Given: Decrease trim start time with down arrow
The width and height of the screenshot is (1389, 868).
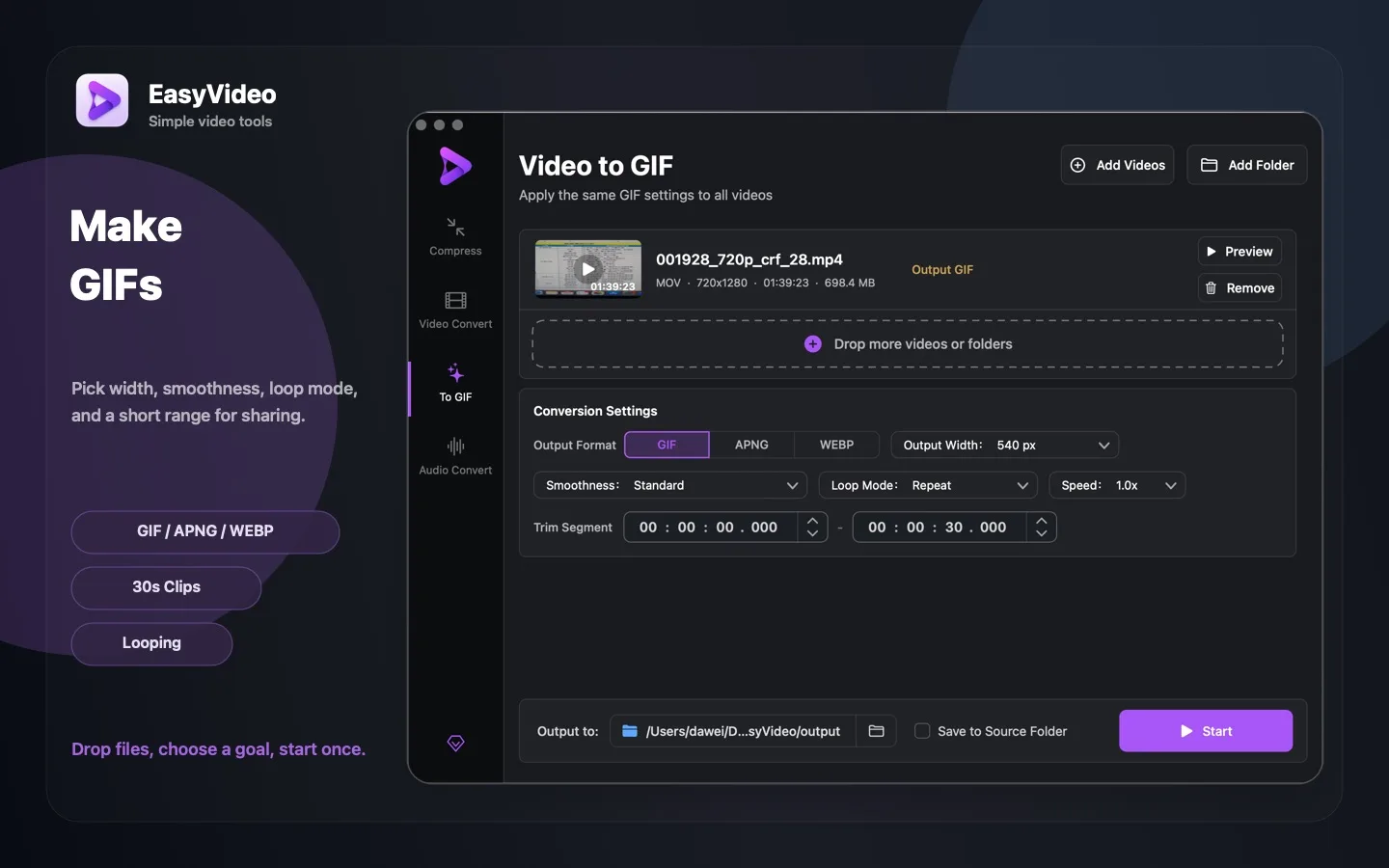Looking at the screenshot, I should pos(812,533).
